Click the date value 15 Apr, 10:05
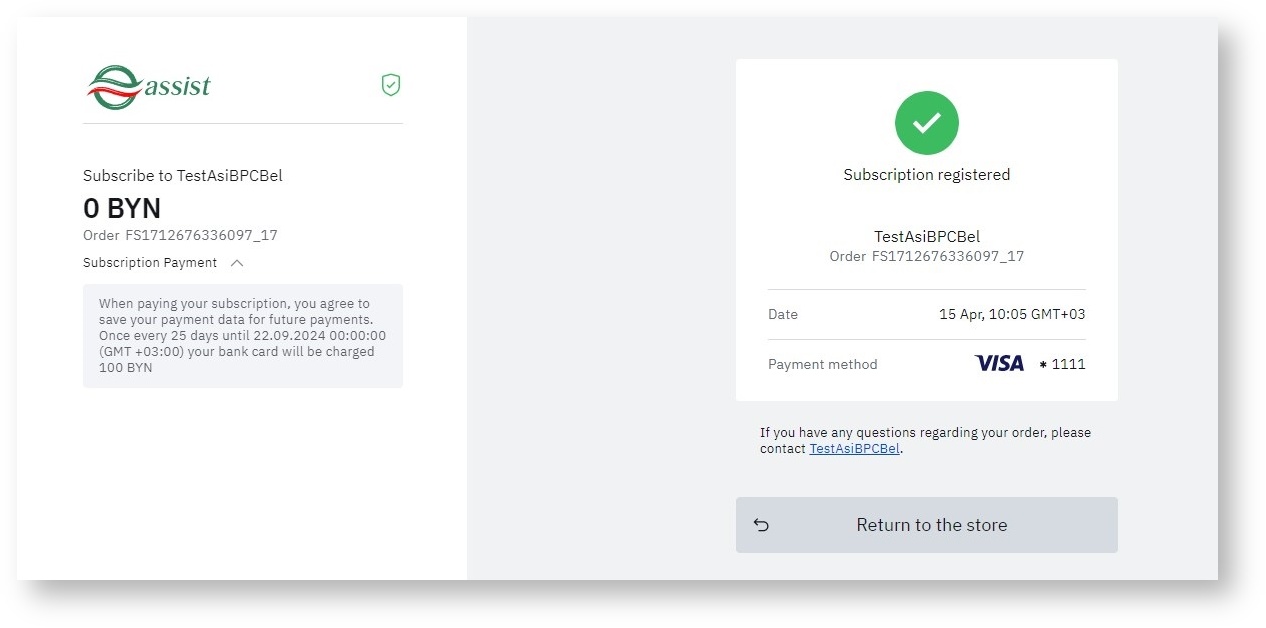 [1011, 314]
